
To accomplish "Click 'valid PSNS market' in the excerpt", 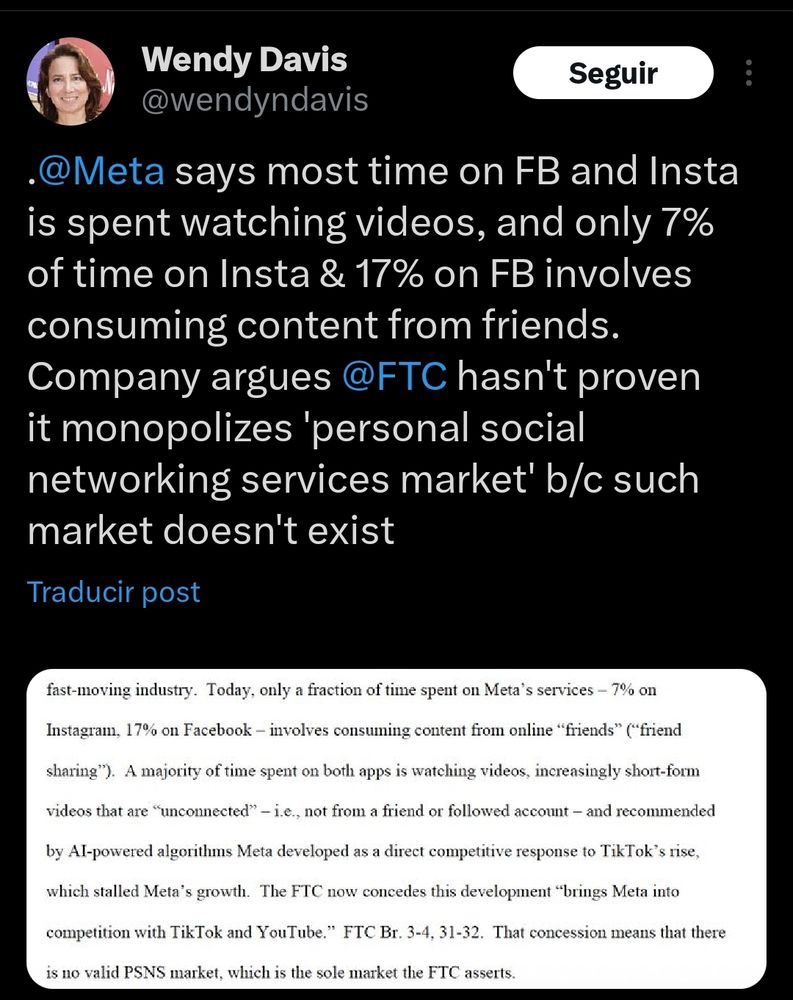I will pyautogui.click(x=152, y=973).
